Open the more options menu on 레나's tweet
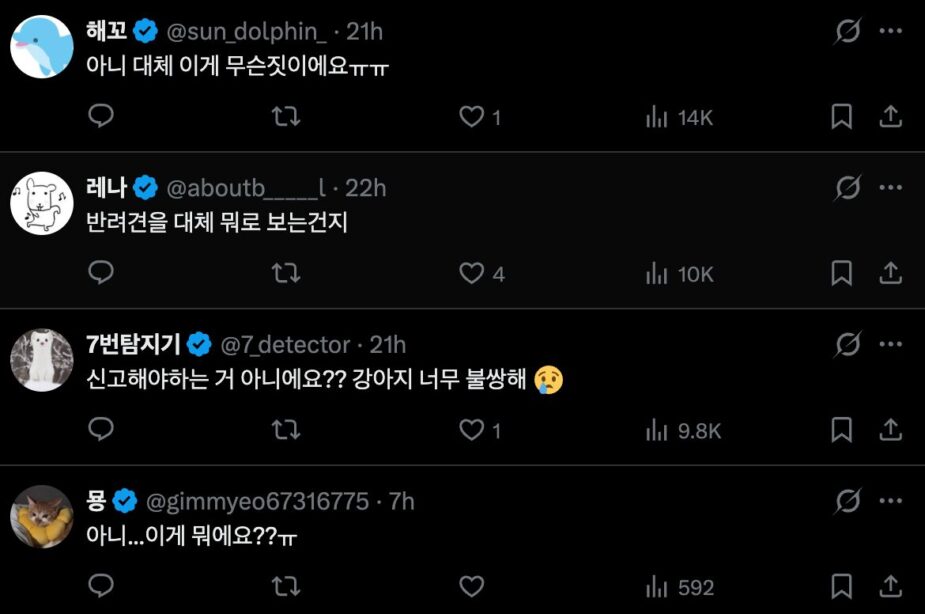This screenshot has height=614, width=925. (x=889, y=187)
